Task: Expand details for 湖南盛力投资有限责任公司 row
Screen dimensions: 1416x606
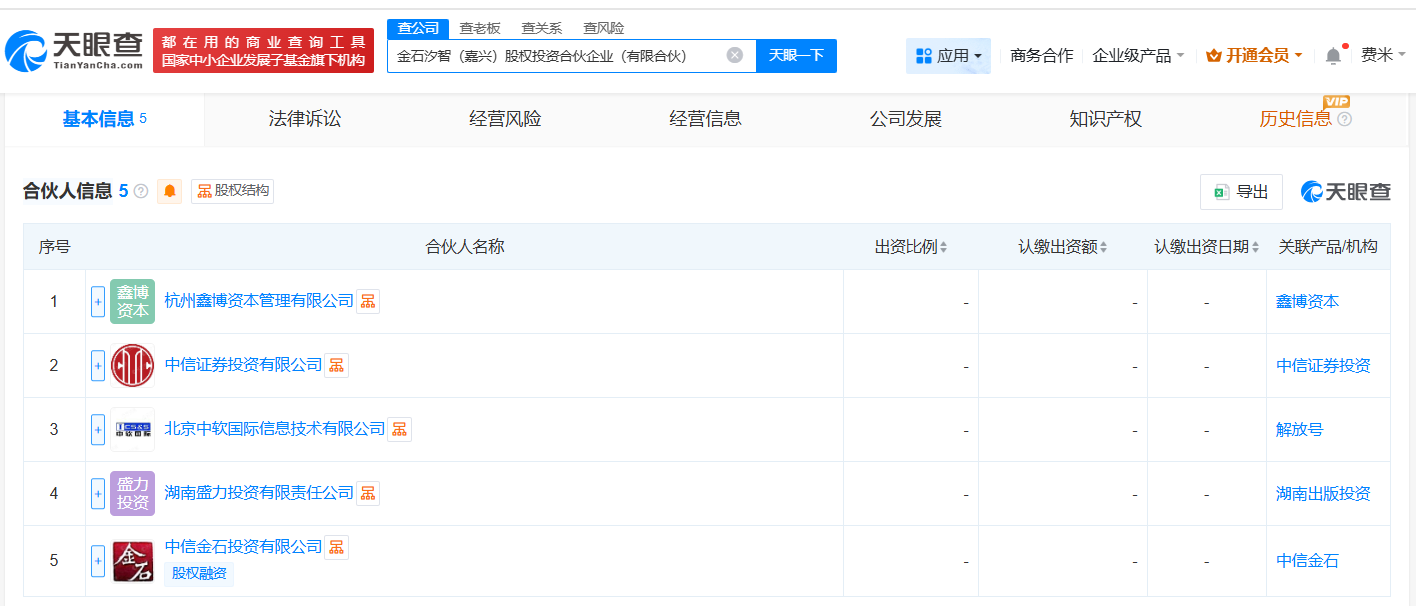Action: 97,493
